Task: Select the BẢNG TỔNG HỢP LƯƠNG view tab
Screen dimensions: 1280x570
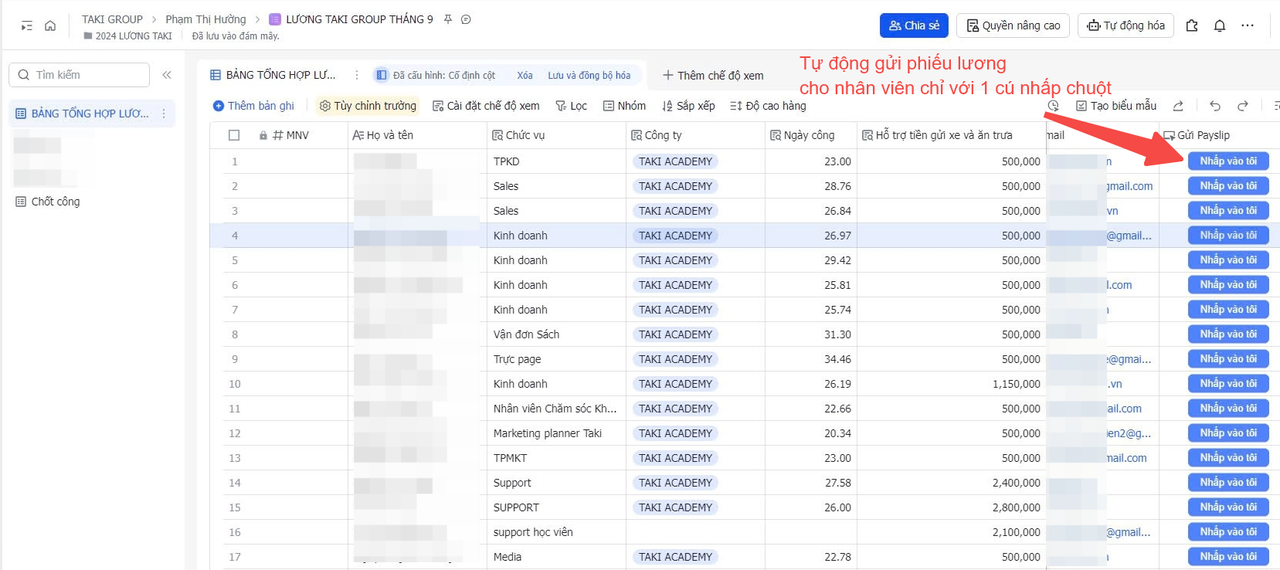Action: (x=273, y=75)
